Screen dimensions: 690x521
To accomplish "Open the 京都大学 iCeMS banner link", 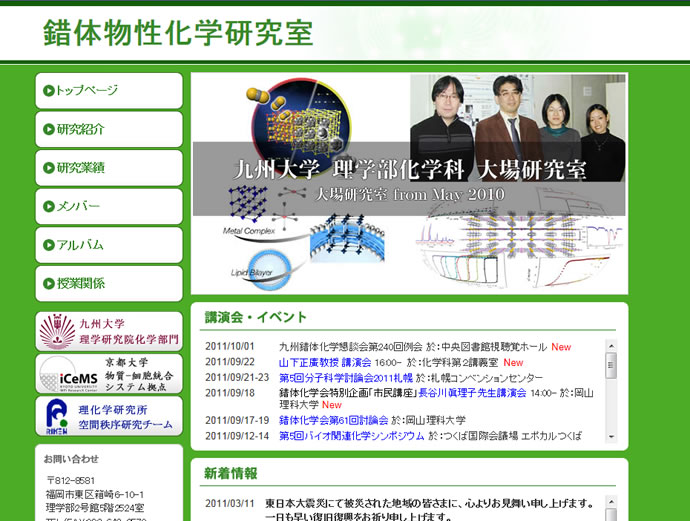I will [x=109, y=374].
